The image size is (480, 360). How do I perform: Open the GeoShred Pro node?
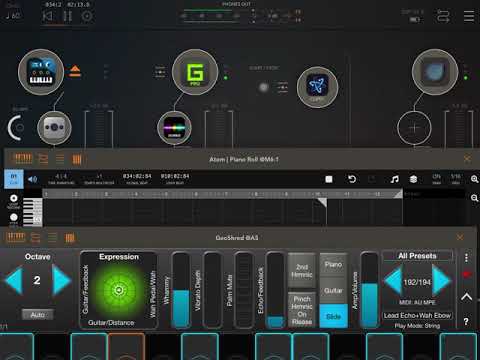click(x=195, y=72)
